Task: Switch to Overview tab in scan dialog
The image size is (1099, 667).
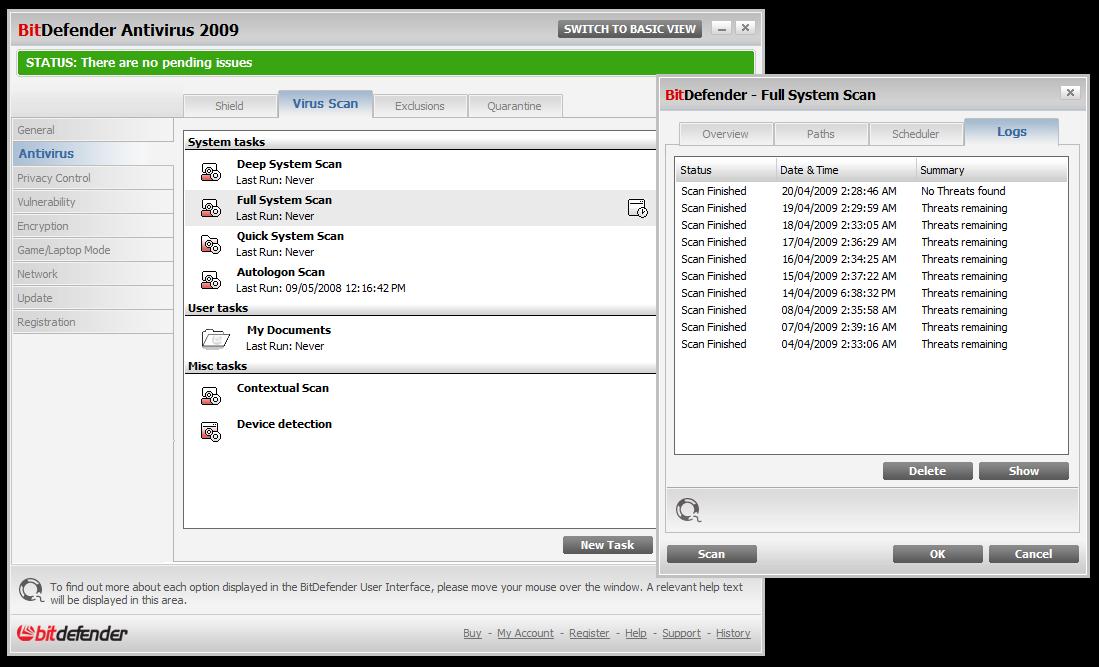Action: [725, 134]
